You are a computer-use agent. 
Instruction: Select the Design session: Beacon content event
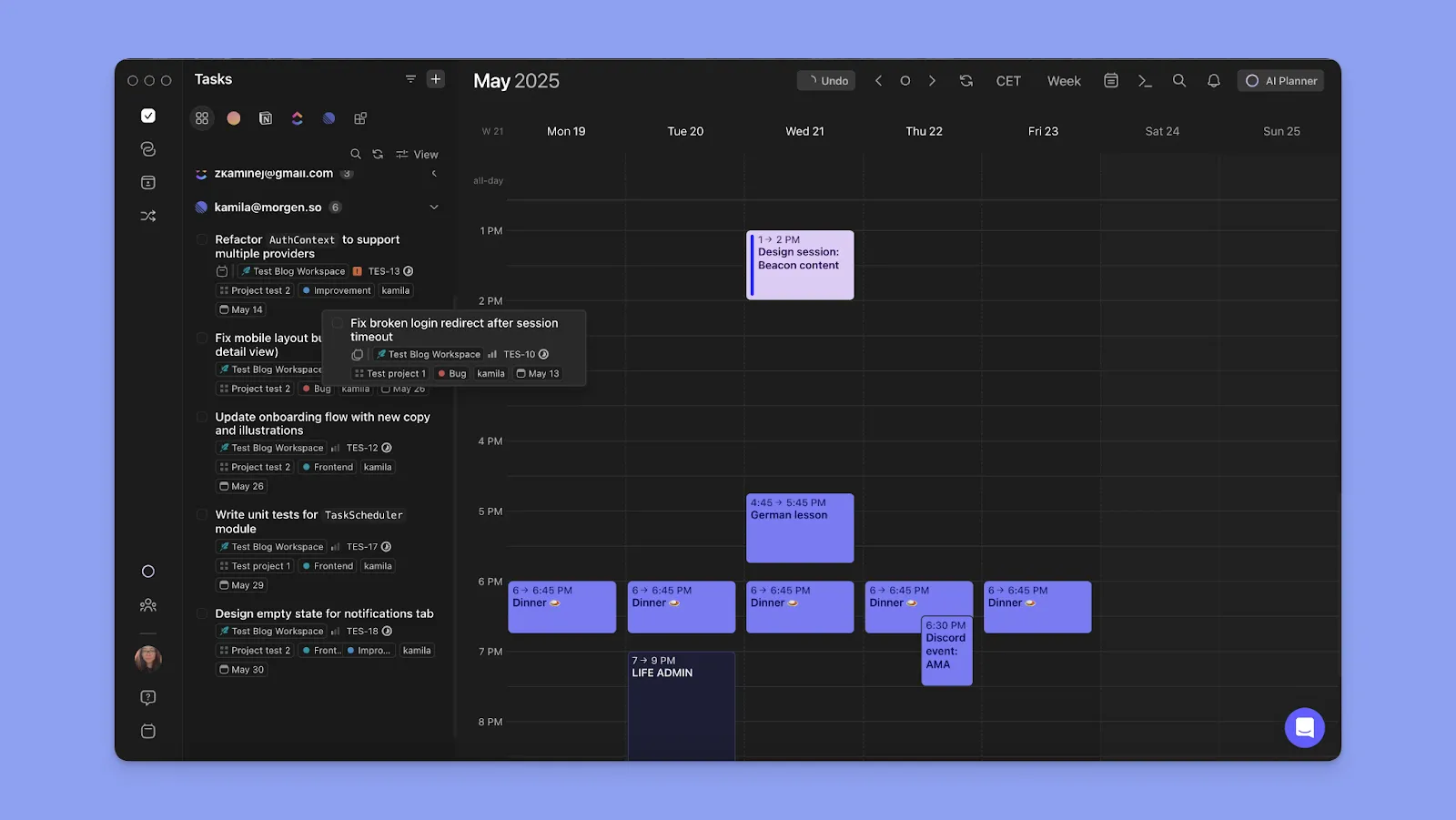point(801,264)
